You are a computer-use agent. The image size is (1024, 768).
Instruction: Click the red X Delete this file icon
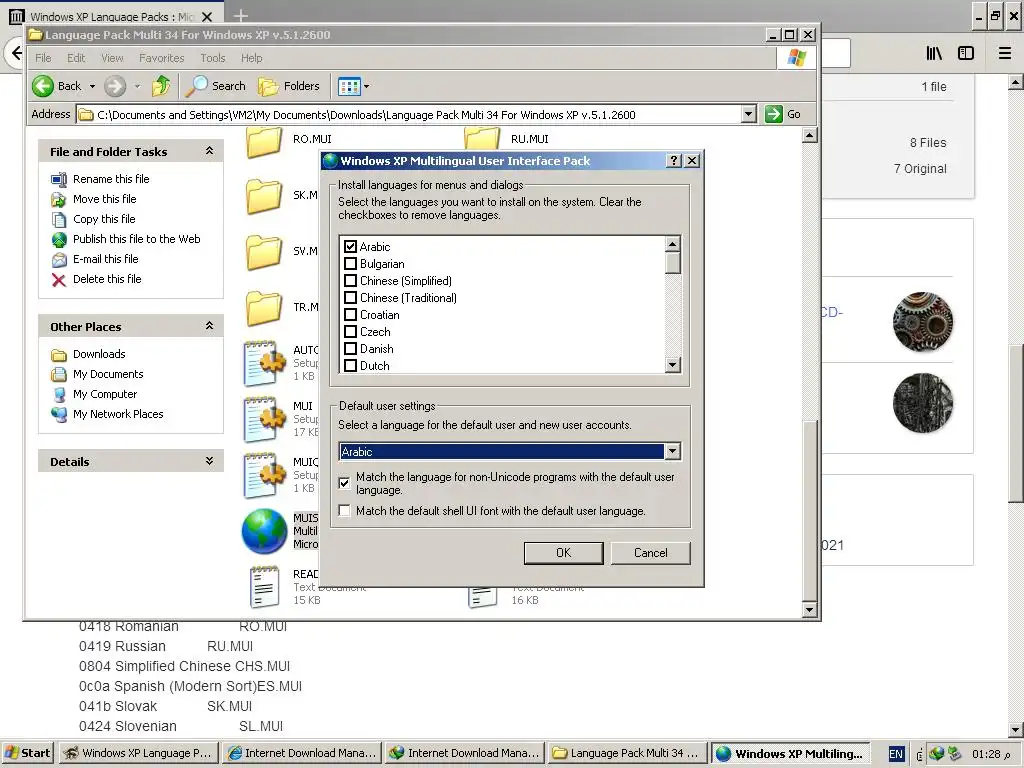tap(59, 280)
